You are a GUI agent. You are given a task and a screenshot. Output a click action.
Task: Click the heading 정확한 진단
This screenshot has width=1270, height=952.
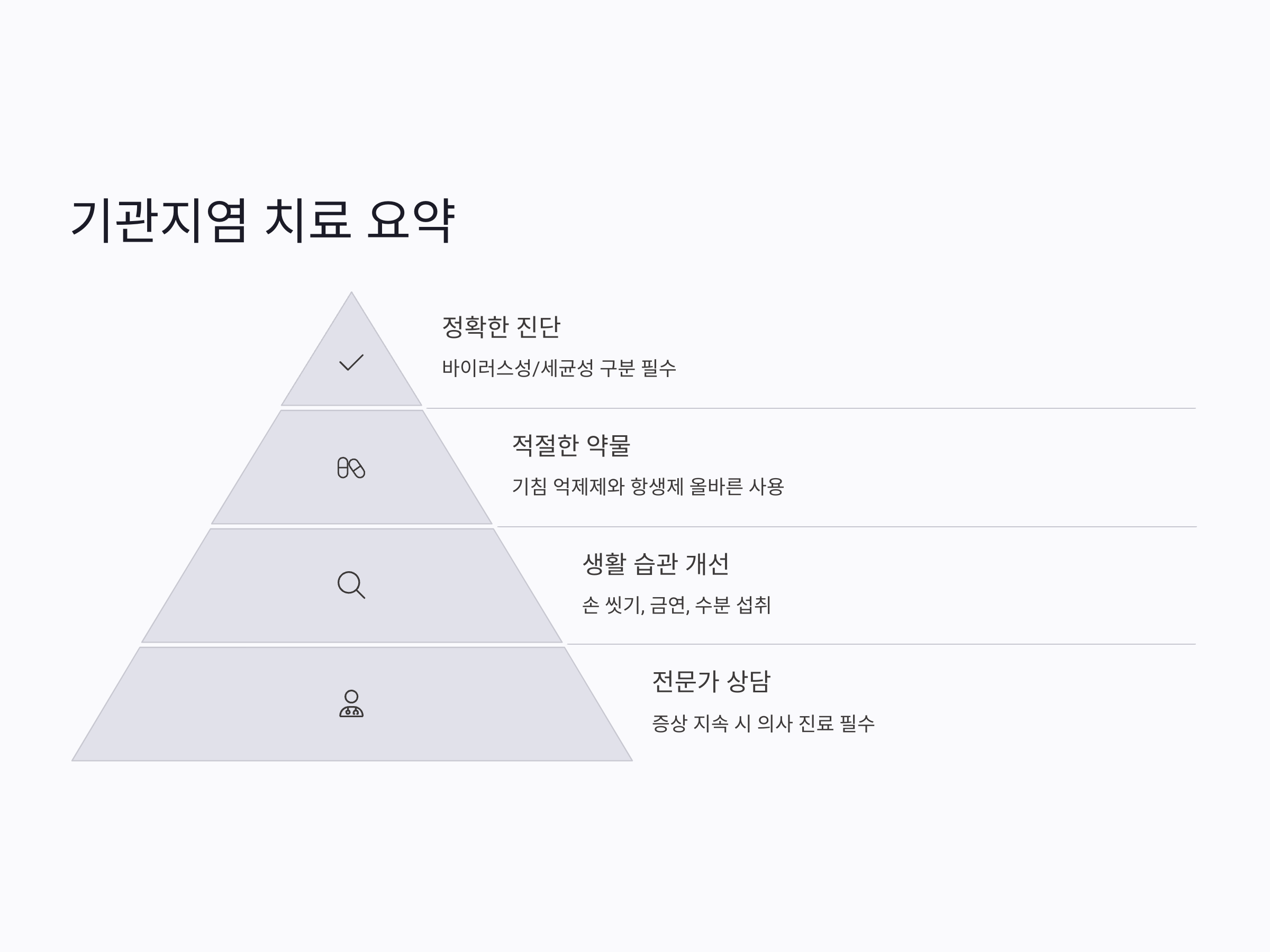(x=501, y=327)
